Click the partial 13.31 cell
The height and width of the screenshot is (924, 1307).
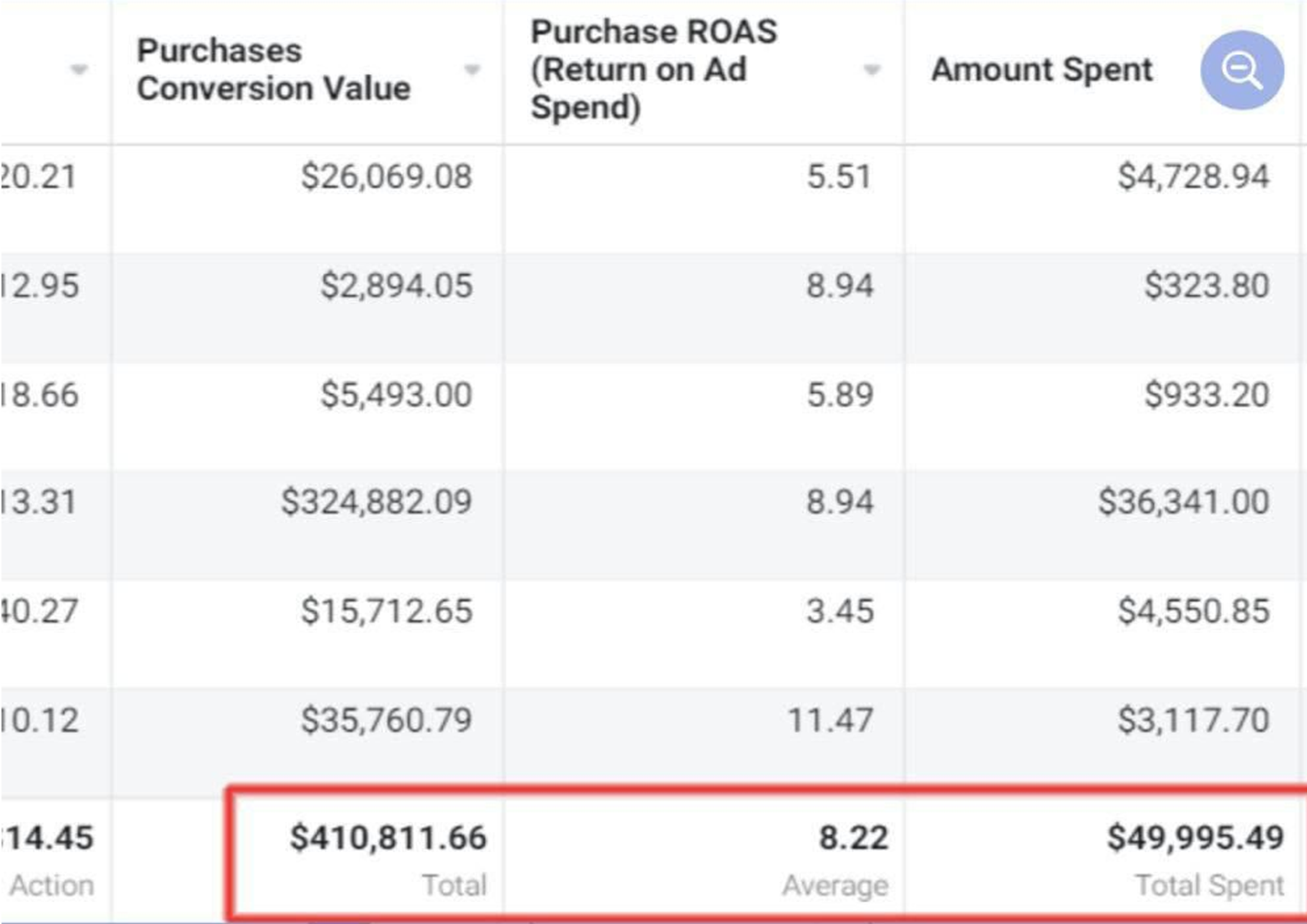(x=38, y=502)
